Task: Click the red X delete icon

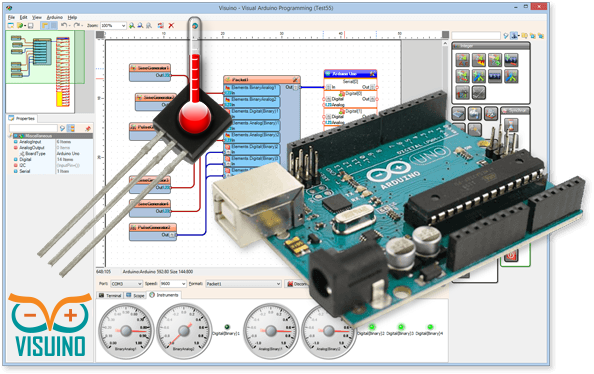Action: tap(171, 25)
